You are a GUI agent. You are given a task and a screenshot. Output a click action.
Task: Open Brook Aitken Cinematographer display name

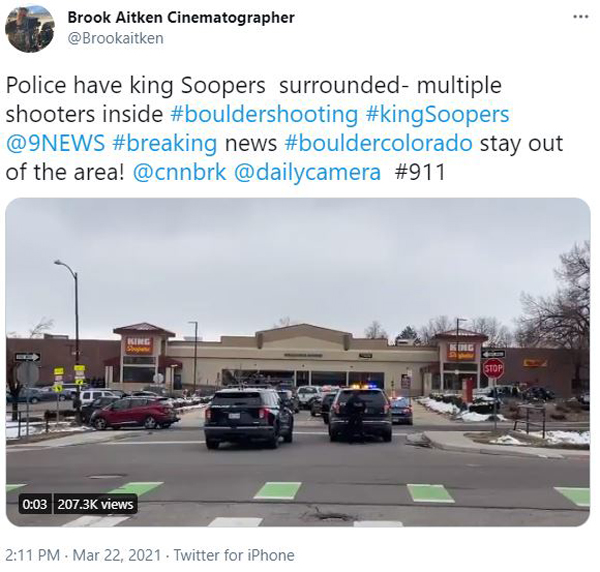click(x=181, y=17)
